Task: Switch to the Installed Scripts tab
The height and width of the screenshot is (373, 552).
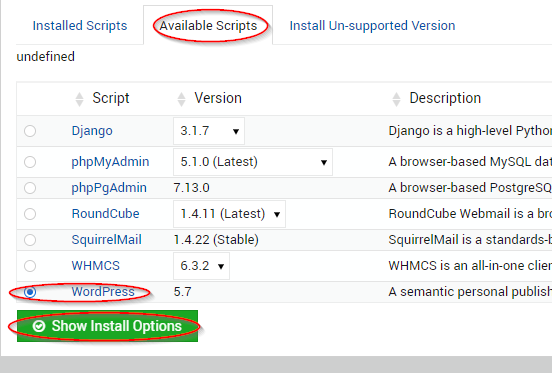Action: tap(80, 26)
